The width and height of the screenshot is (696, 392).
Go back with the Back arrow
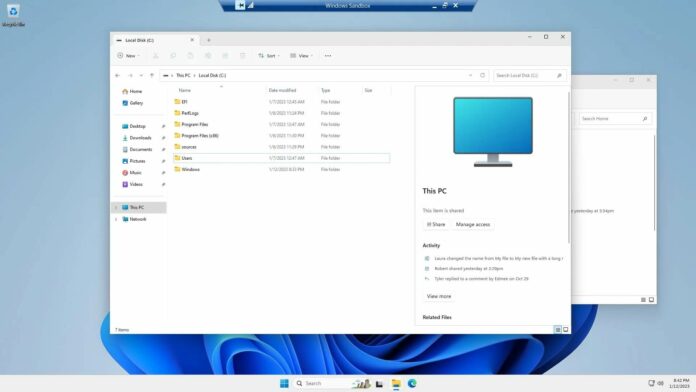point(118,75)
